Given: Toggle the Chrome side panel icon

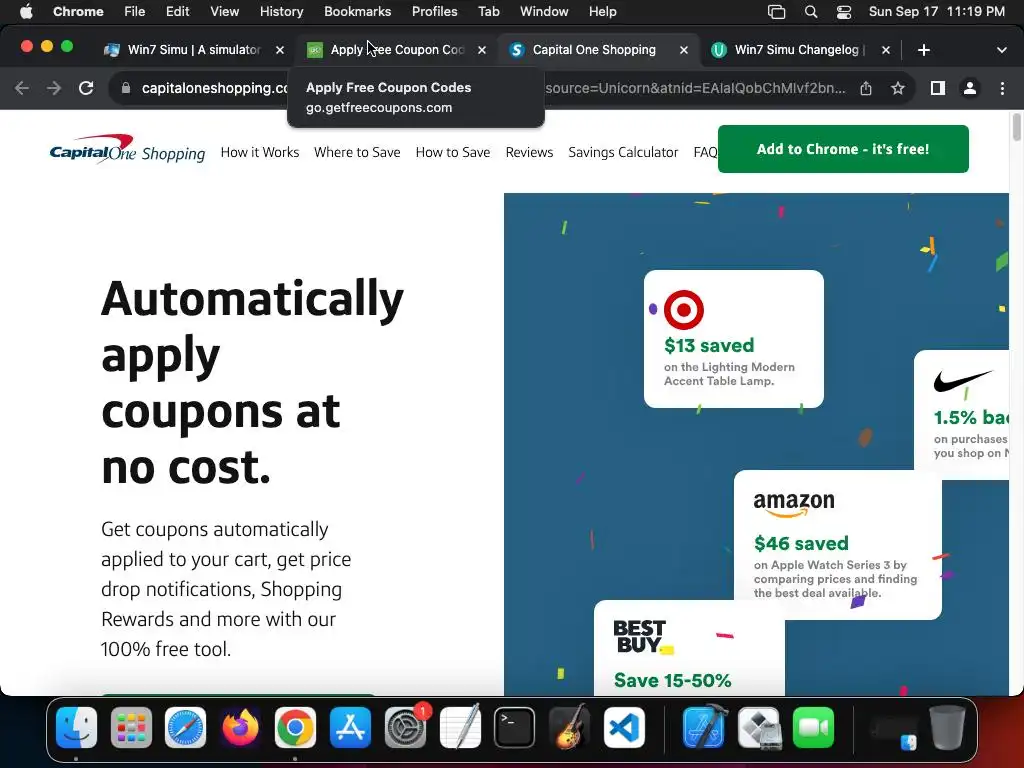Looking at the screenshot, I should pyautogui.click(x=938, y=88).
